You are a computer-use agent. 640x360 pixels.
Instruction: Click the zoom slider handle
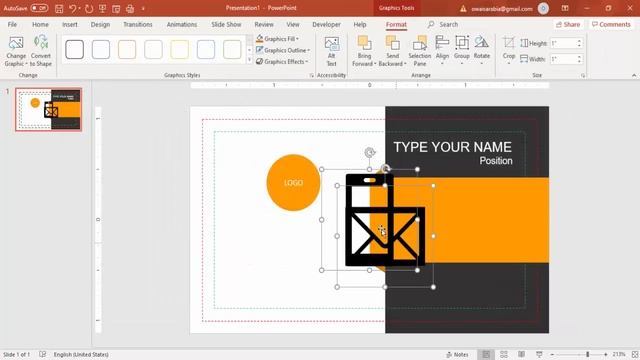[587, 354]
